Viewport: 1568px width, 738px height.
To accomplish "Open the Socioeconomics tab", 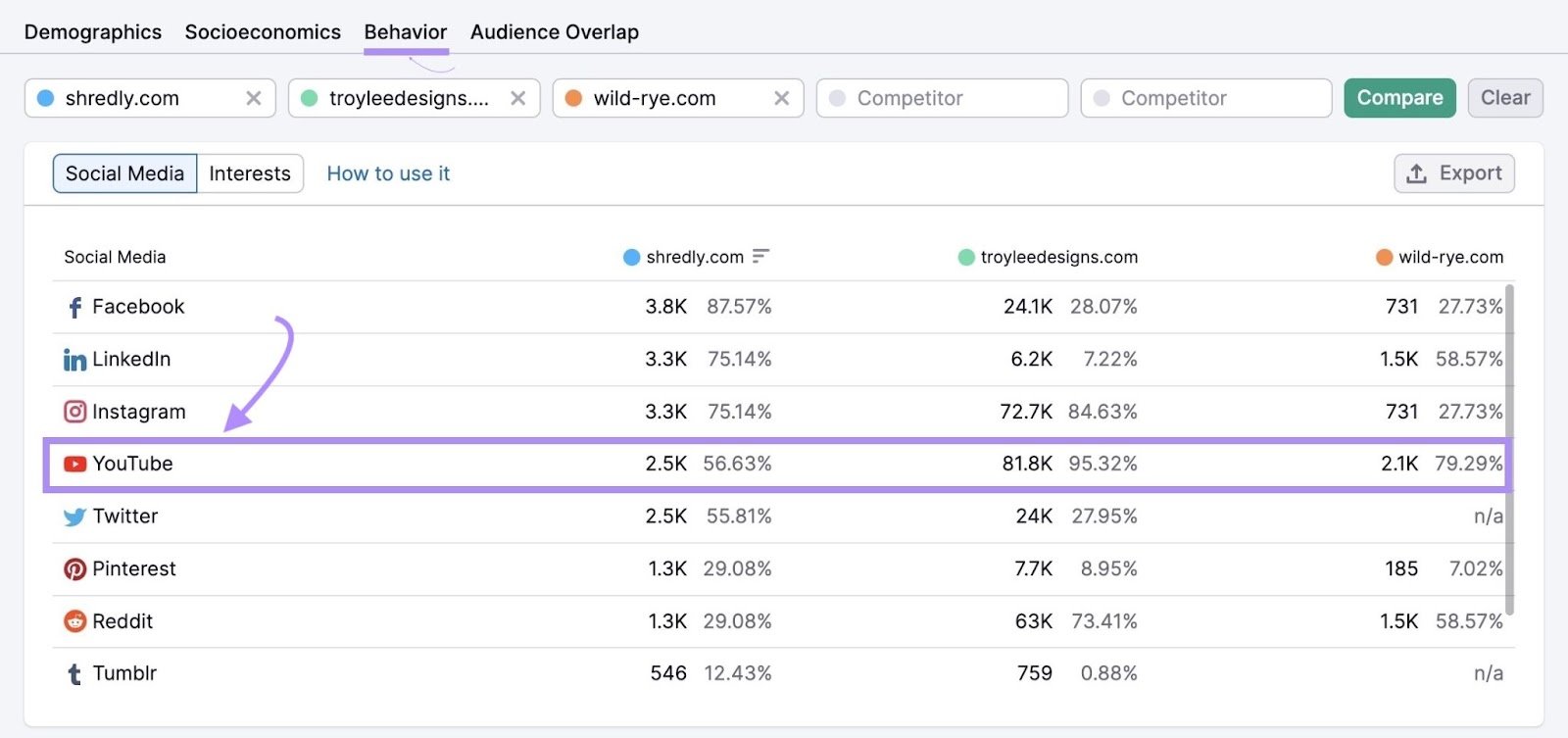I will pyautogui.click(x=263, y=32).
